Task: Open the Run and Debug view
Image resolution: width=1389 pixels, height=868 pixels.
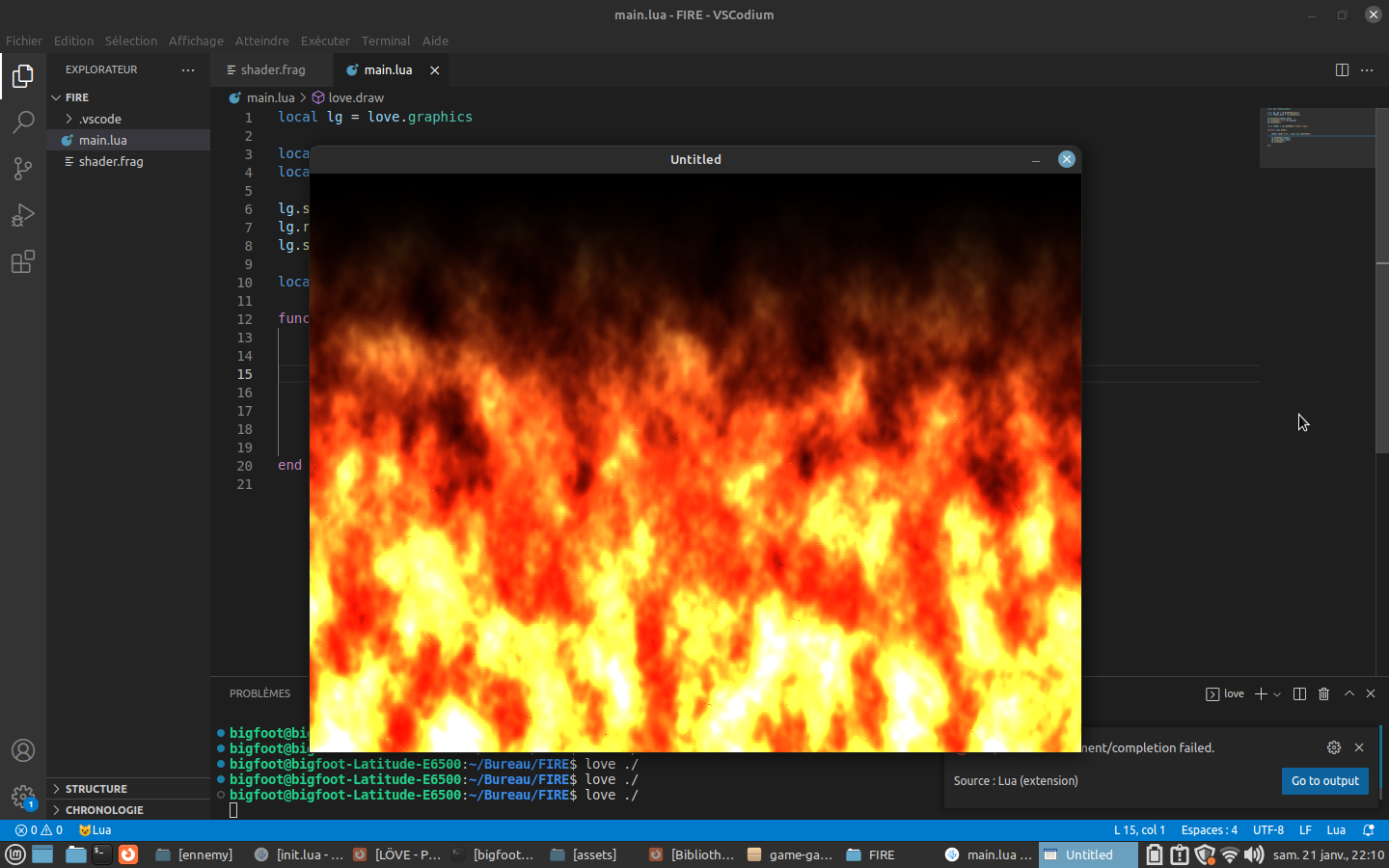Action: [23, 215]
